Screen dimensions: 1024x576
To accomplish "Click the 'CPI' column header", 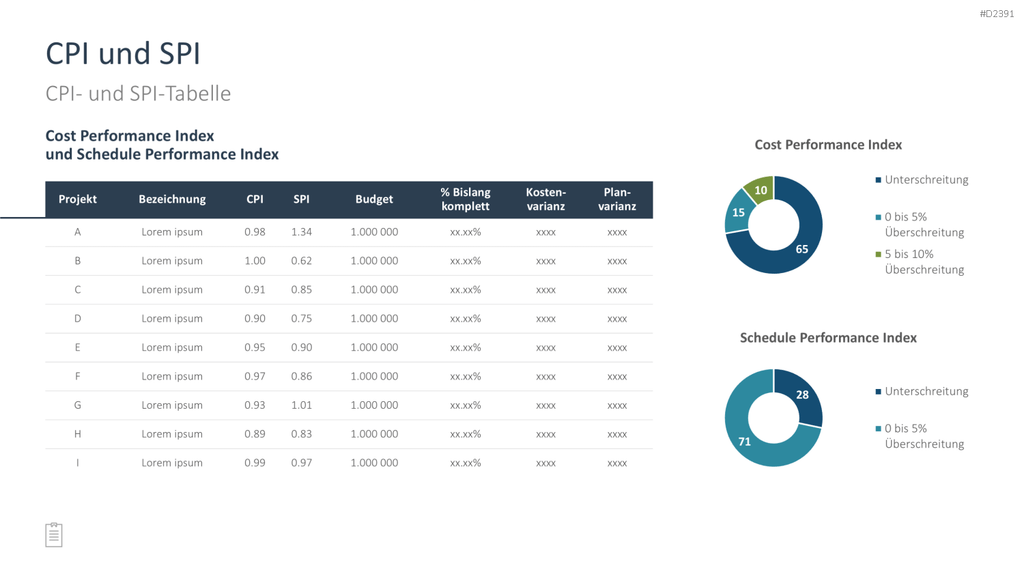I will coord(255,199).
